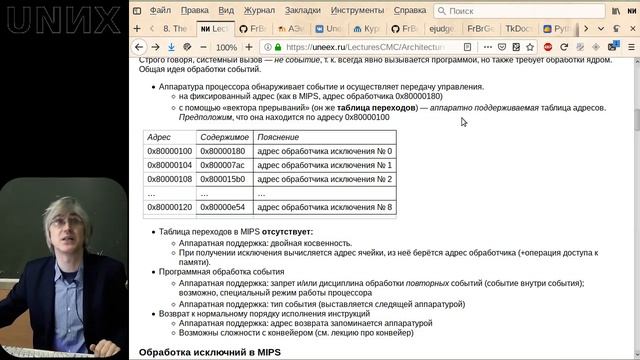Image resolution: width=640 pixels, height=360 pixels.
Task: Click the container icon next to Pocket
Action: pos(516,47)
